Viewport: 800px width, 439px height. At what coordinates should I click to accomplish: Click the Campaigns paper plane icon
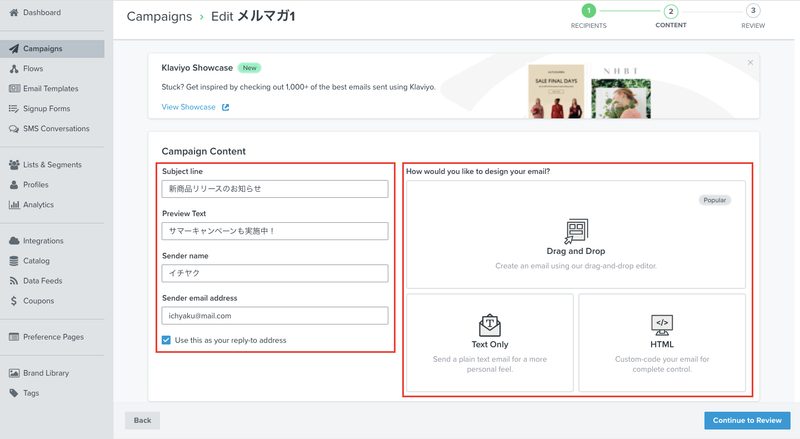point(14,48)
